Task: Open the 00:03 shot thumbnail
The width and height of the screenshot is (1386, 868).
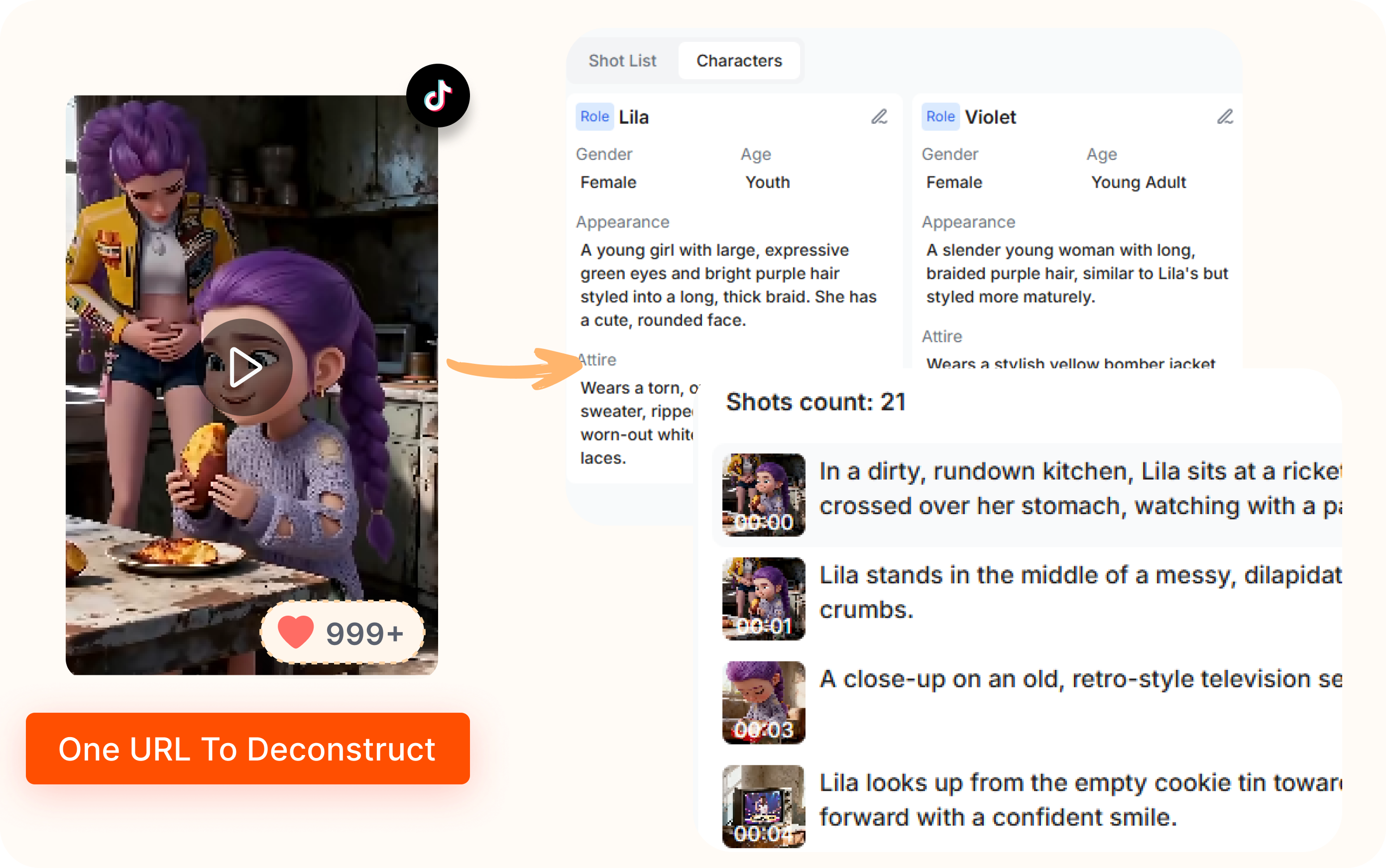Action: 764,702
